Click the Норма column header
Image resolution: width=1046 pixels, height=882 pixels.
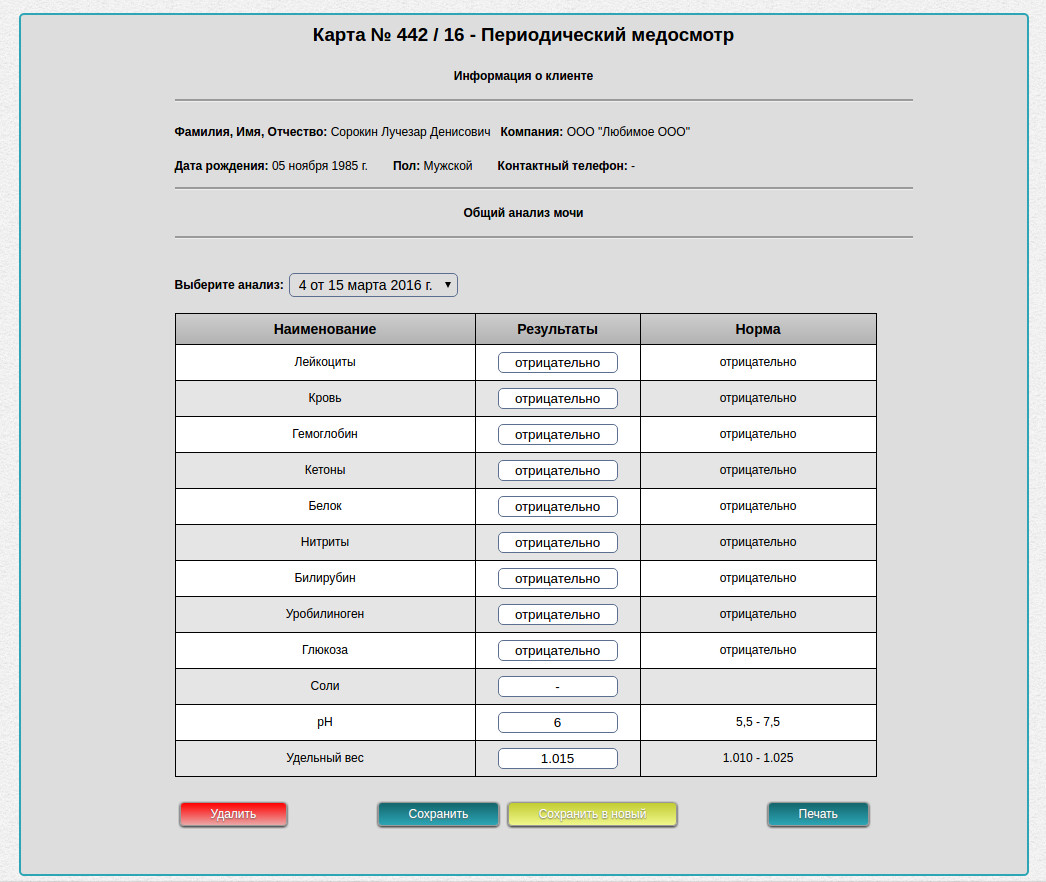(757, 329)
